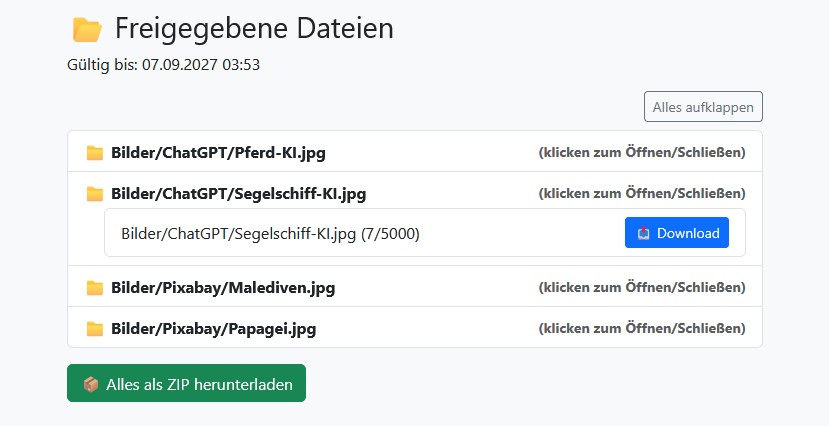The width and height of the screenshot is (829, 426).
Task: Click open/close hint on Papagei row
Action: pyautogui.click(x=642, y=328)
